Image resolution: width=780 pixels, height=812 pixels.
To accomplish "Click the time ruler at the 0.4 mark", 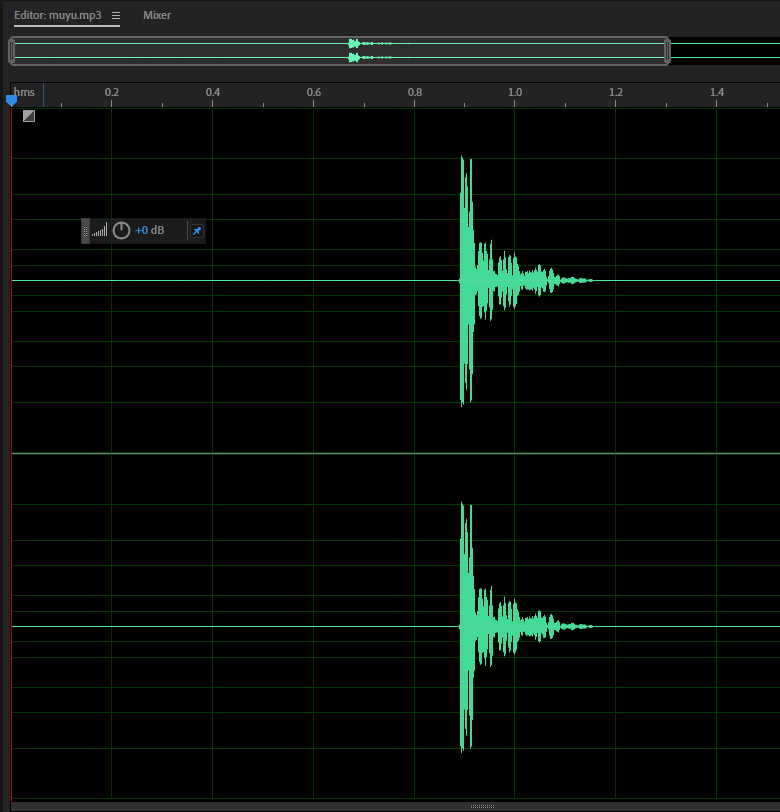I will tap(213, 94).
